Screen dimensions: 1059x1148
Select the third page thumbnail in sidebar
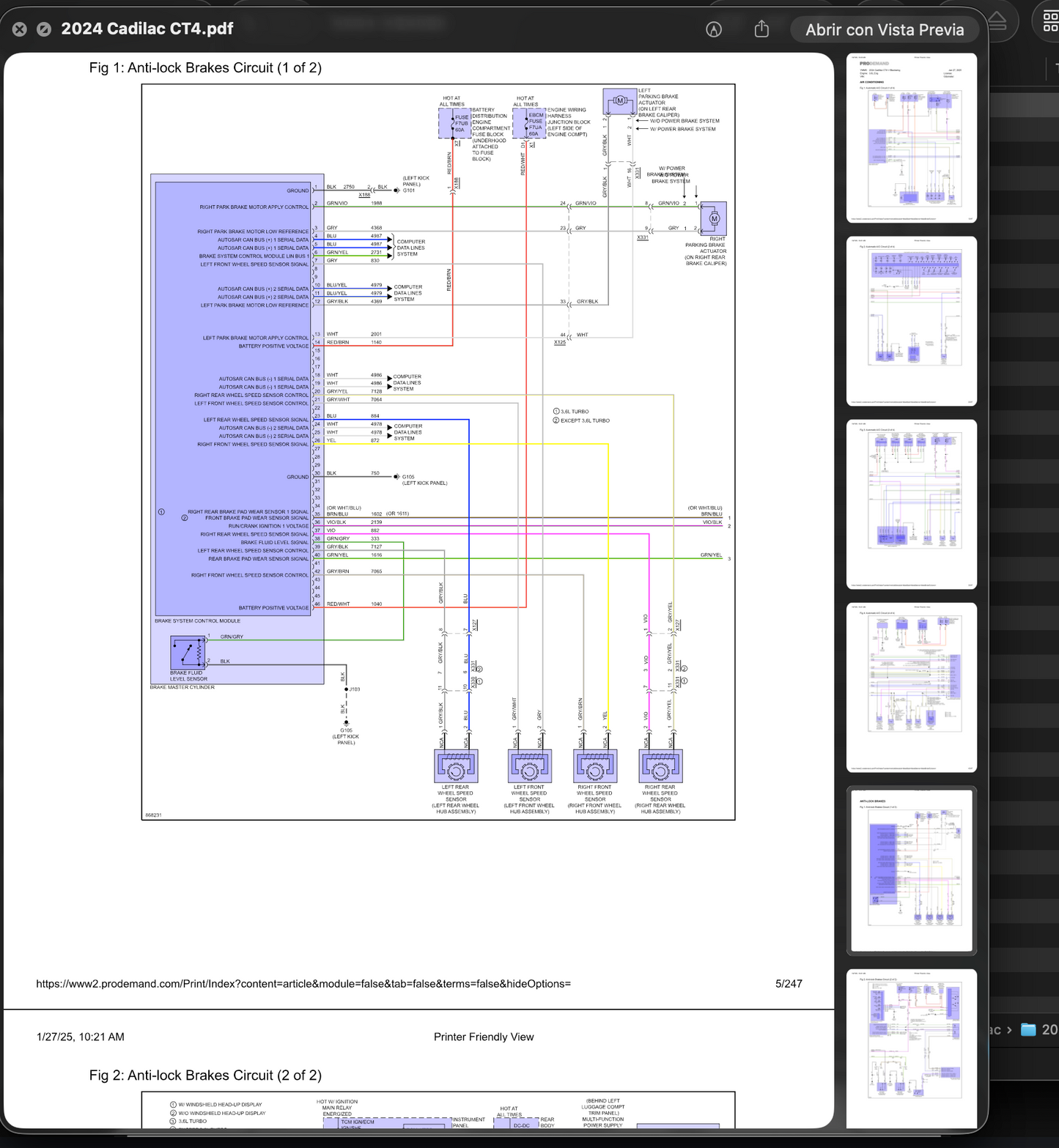pyautogui.click(x=911, y=504)
